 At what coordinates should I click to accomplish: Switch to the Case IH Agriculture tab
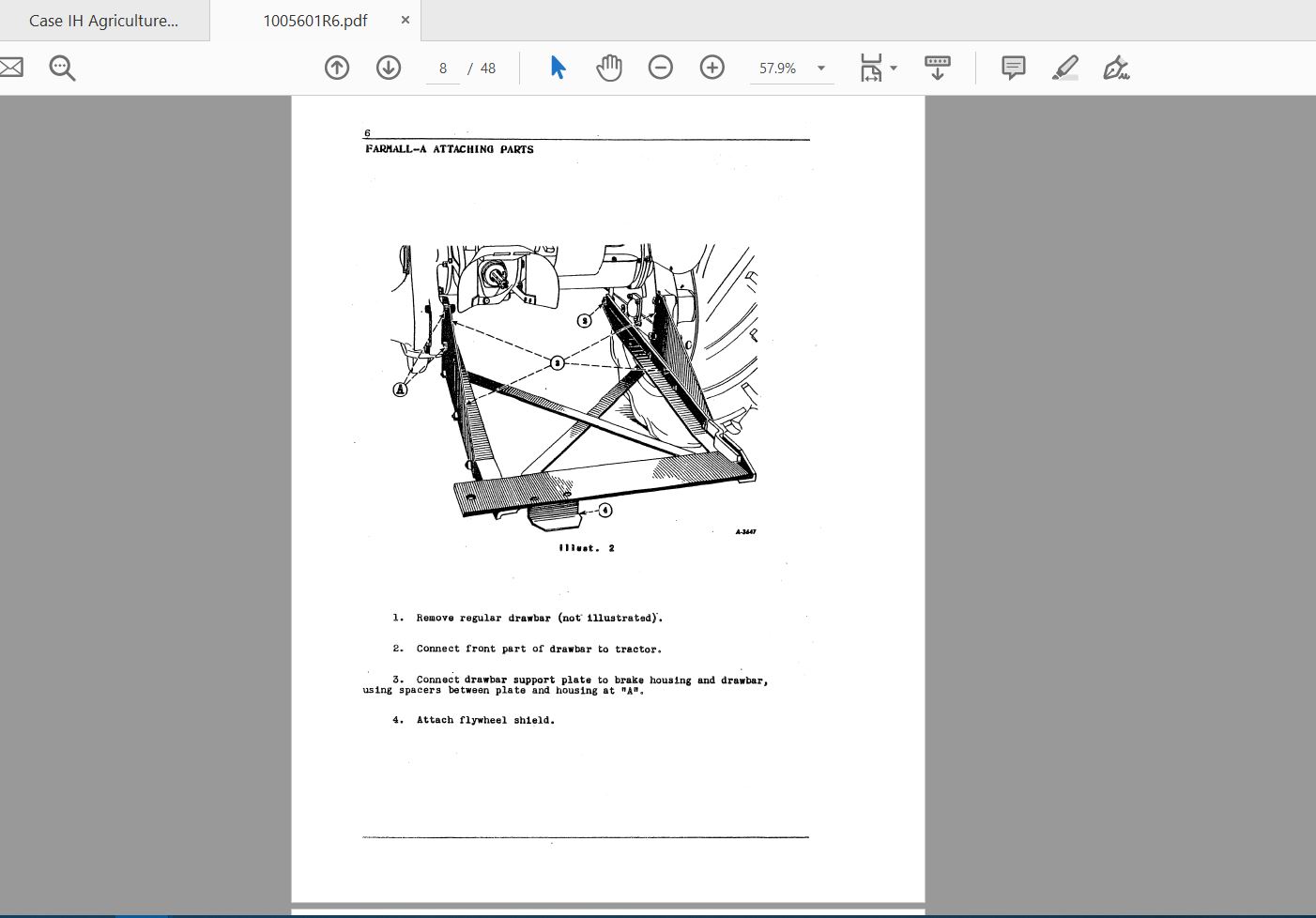pyautogui.click(x=104, y=21)
